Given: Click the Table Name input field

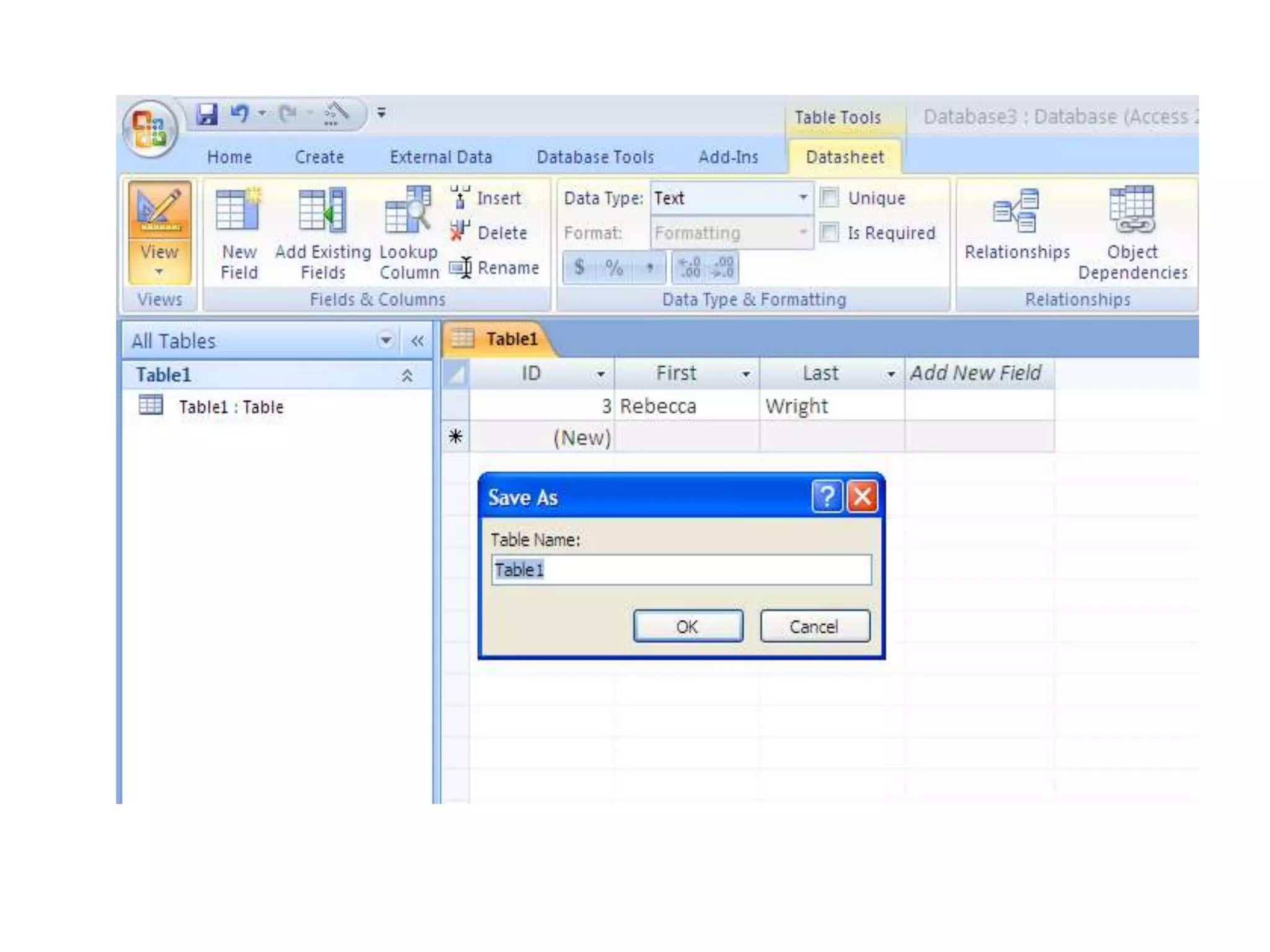Looking at the screenshot, I should 681,570.
